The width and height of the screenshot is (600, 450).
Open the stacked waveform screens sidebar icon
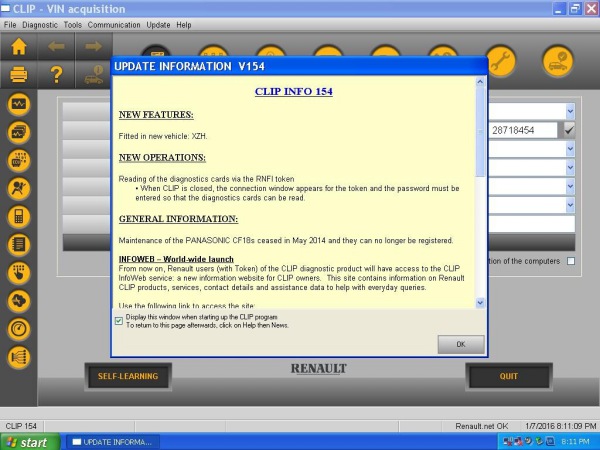pyautogui.click(x=19, y=132)
